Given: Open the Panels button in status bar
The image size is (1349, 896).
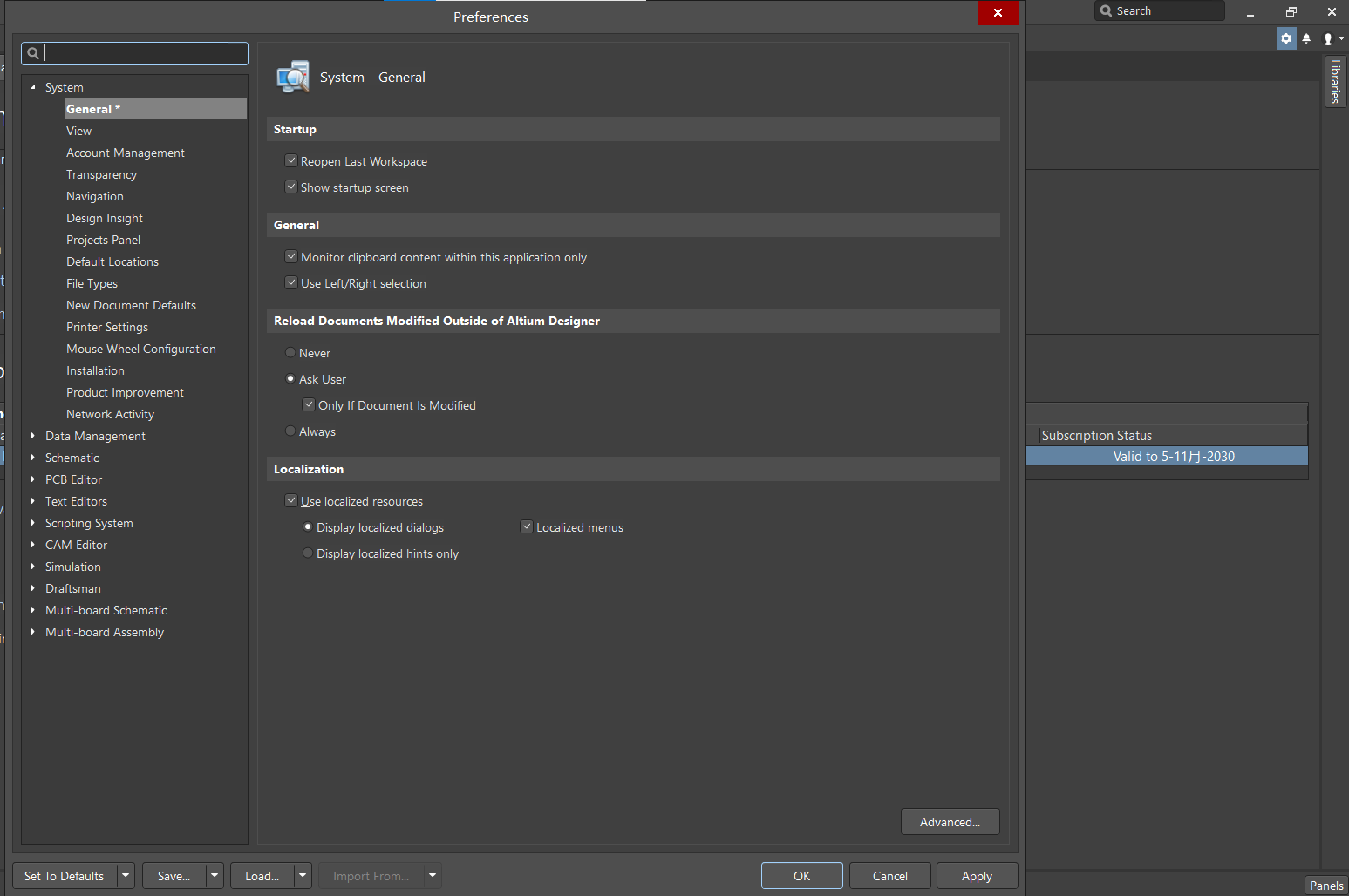Looking at the screenshot, I should tap(1326, 886).
